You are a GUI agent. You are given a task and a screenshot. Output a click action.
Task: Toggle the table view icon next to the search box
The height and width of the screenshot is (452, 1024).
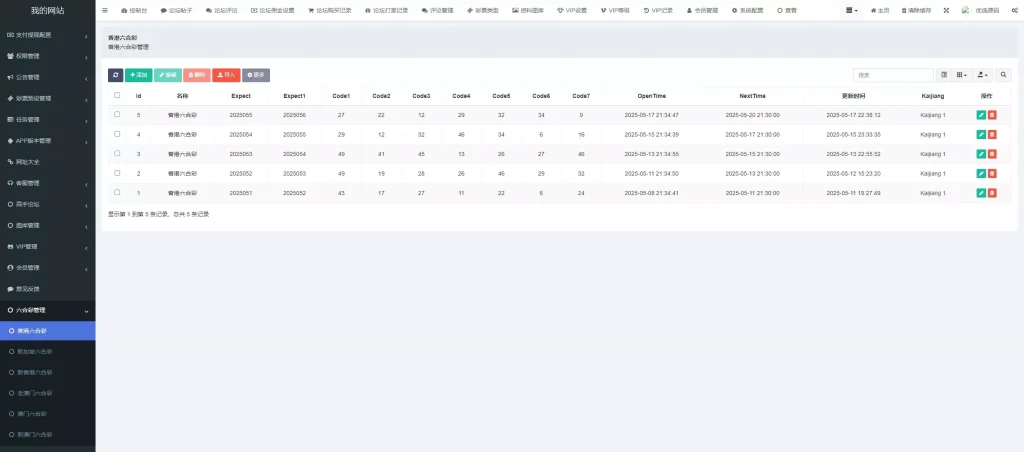pyautogui.click(x=944, y=75)
